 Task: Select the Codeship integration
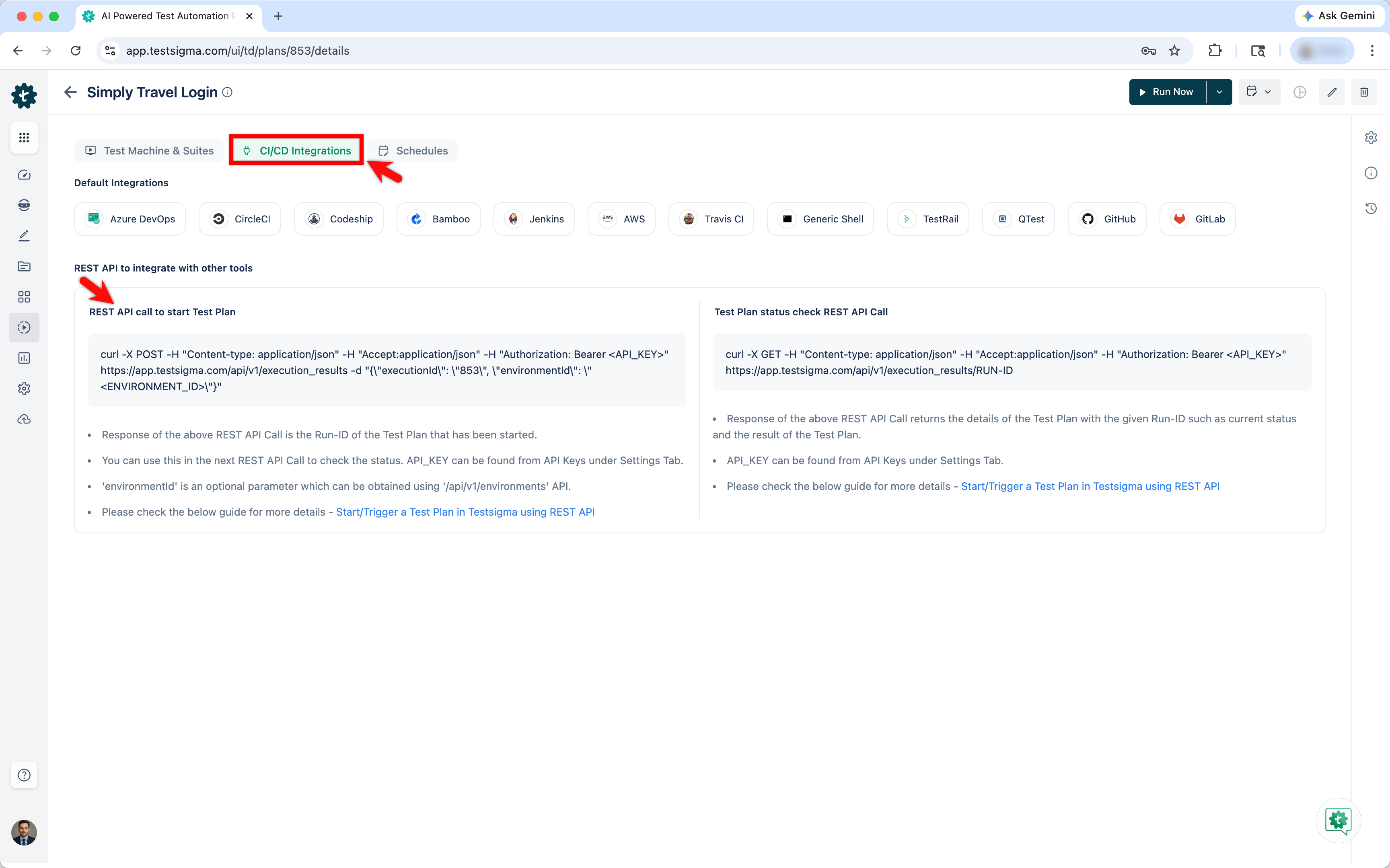point(339,219)
